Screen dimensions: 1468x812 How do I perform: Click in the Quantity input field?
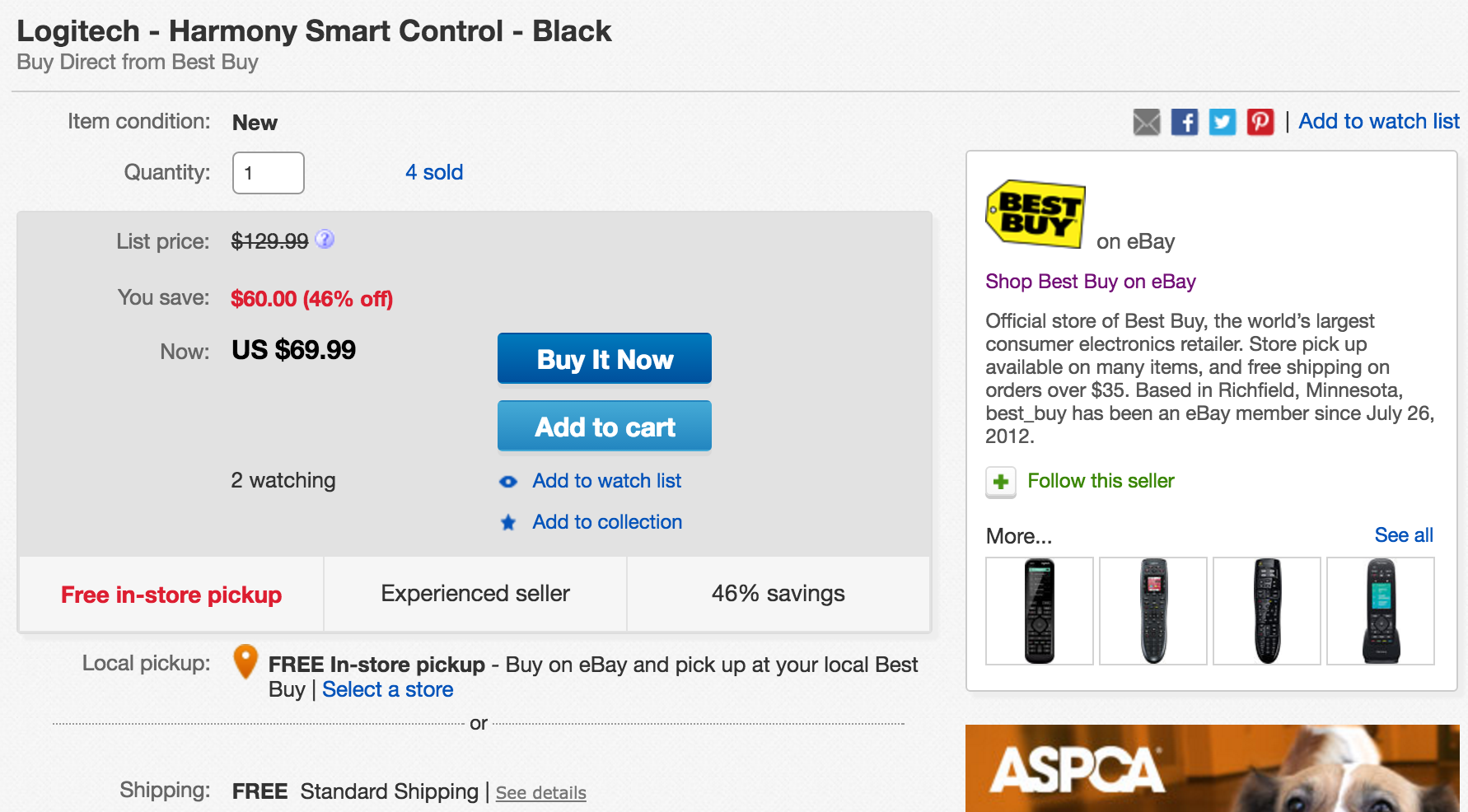(269, 173)
